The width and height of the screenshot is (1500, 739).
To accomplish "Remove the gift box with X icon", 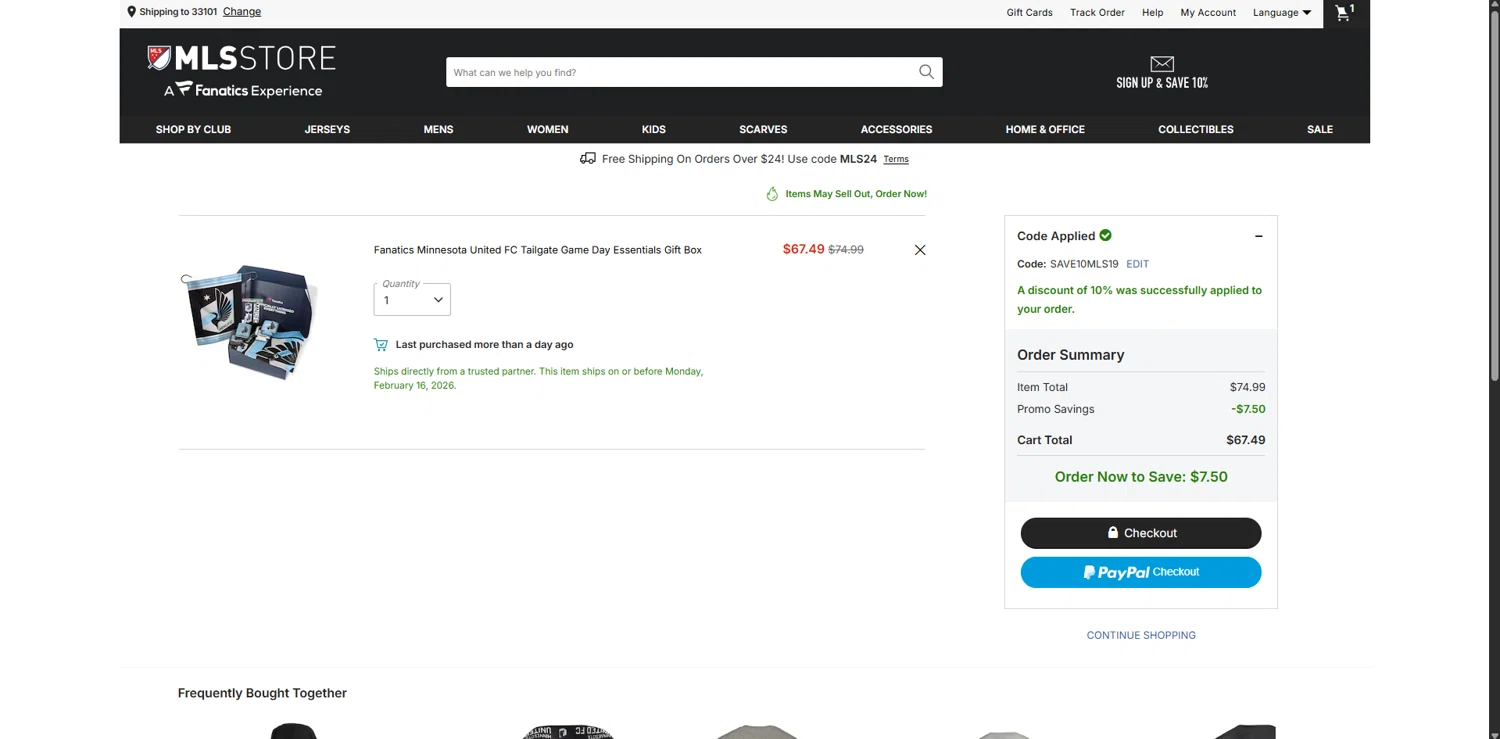I will pos(920,250).
